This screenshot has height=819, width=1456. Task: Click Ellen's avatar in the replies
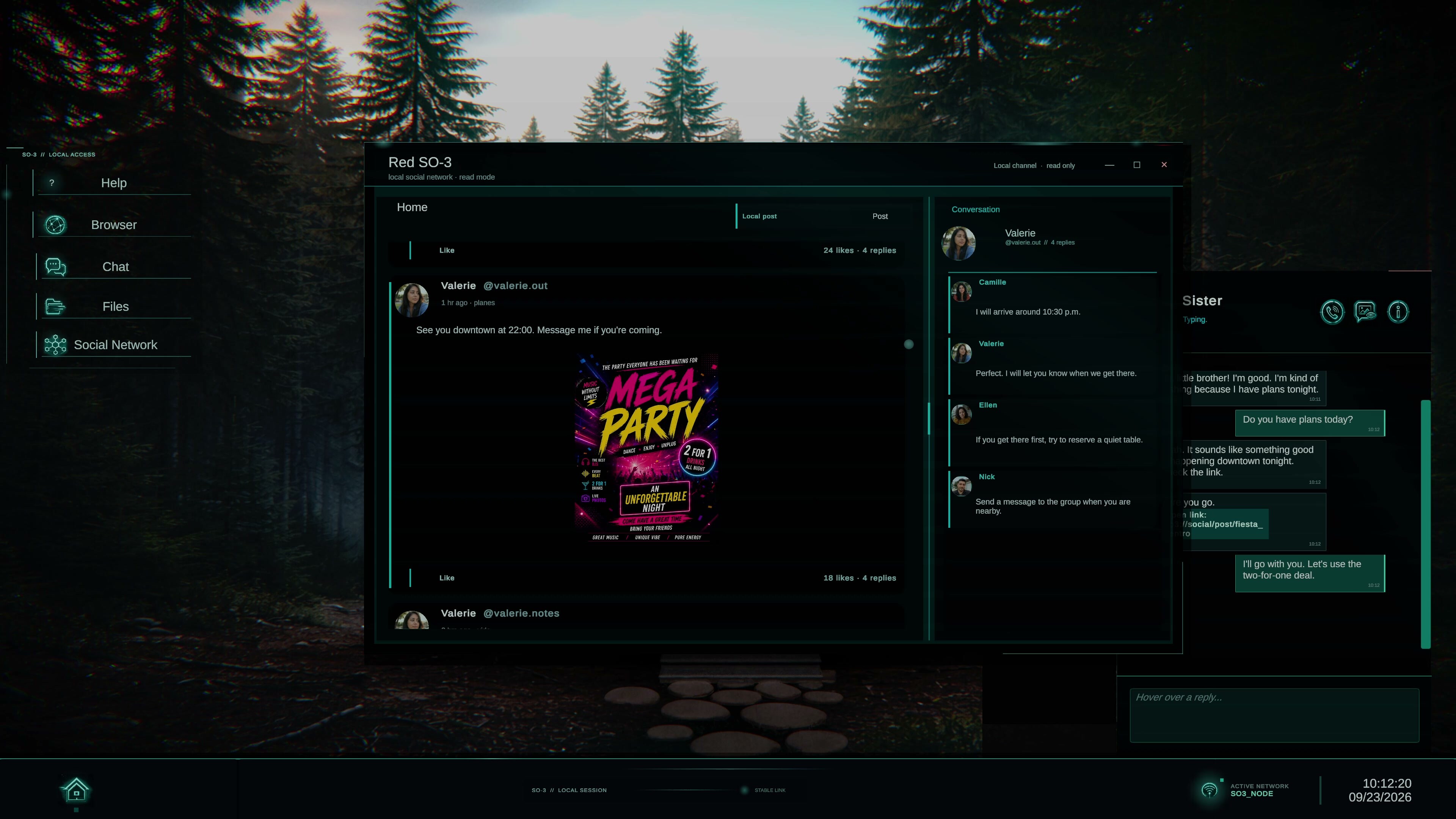point(962,414)
